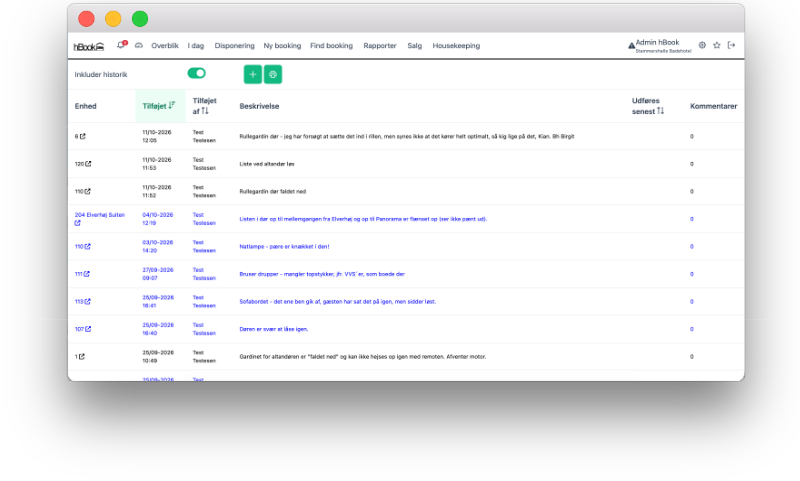Go to the Disponering menu
This screenshot has width=800, height=481.
[234, 45]
